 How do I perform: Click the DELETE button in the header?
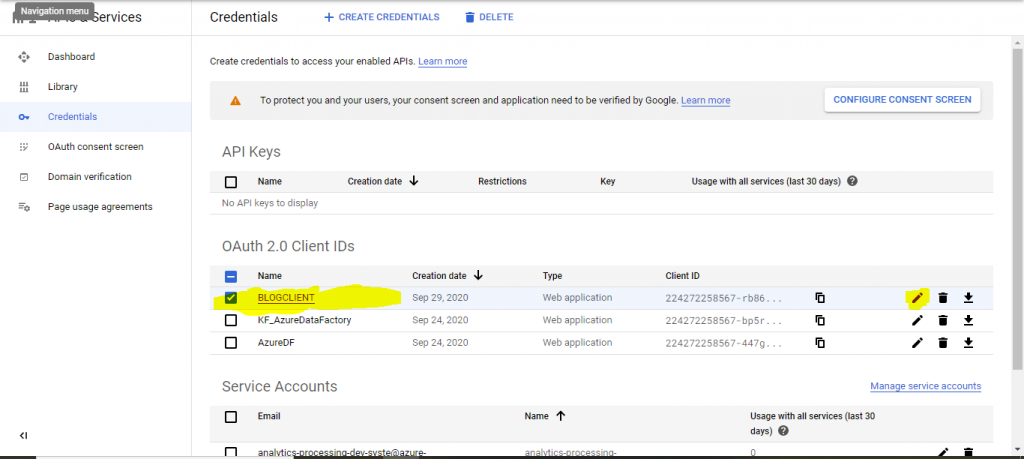tap(488, 17)
